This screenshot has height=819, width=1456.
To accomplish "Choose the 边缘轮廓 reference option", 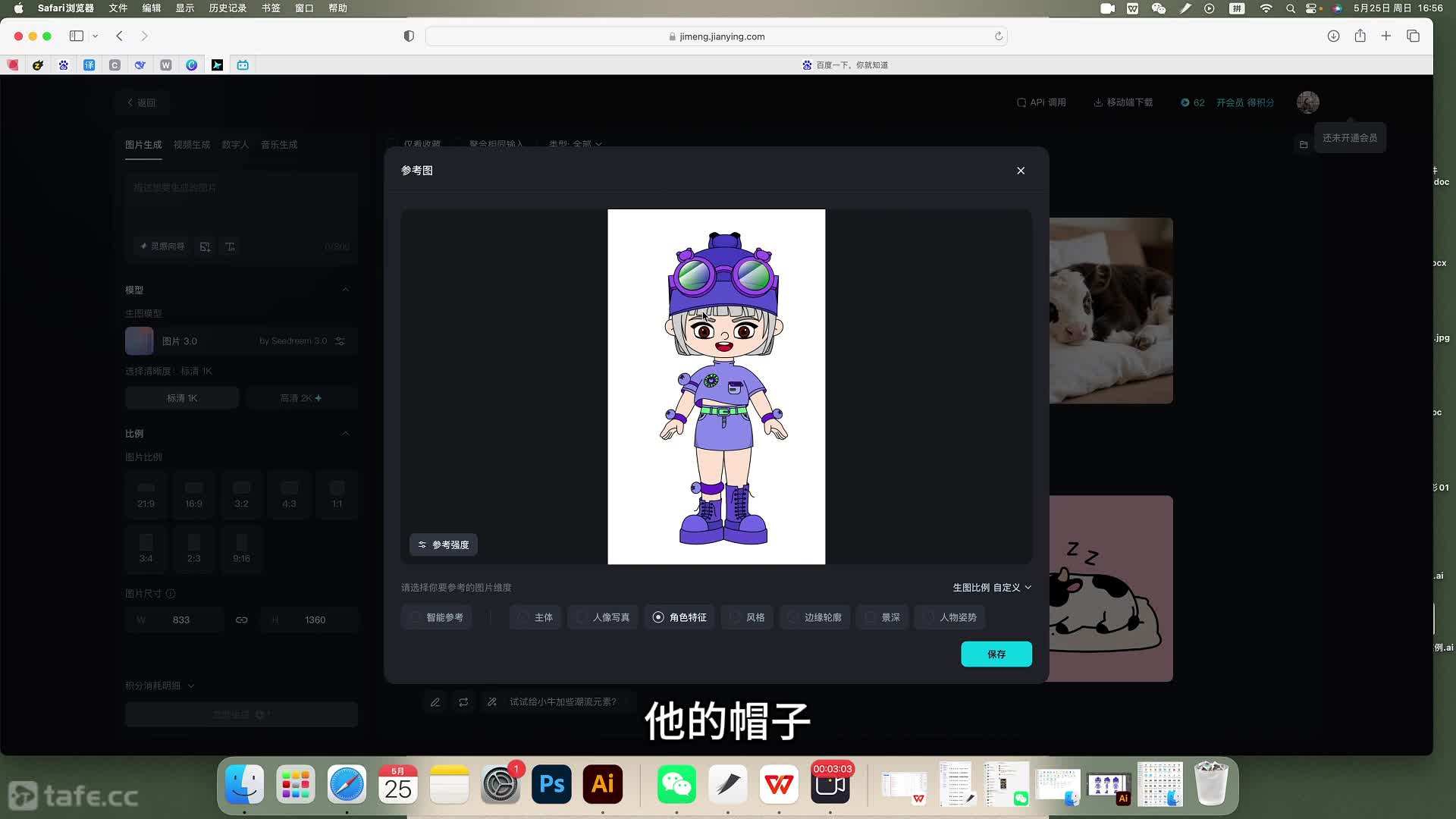I will pos(815,617).
